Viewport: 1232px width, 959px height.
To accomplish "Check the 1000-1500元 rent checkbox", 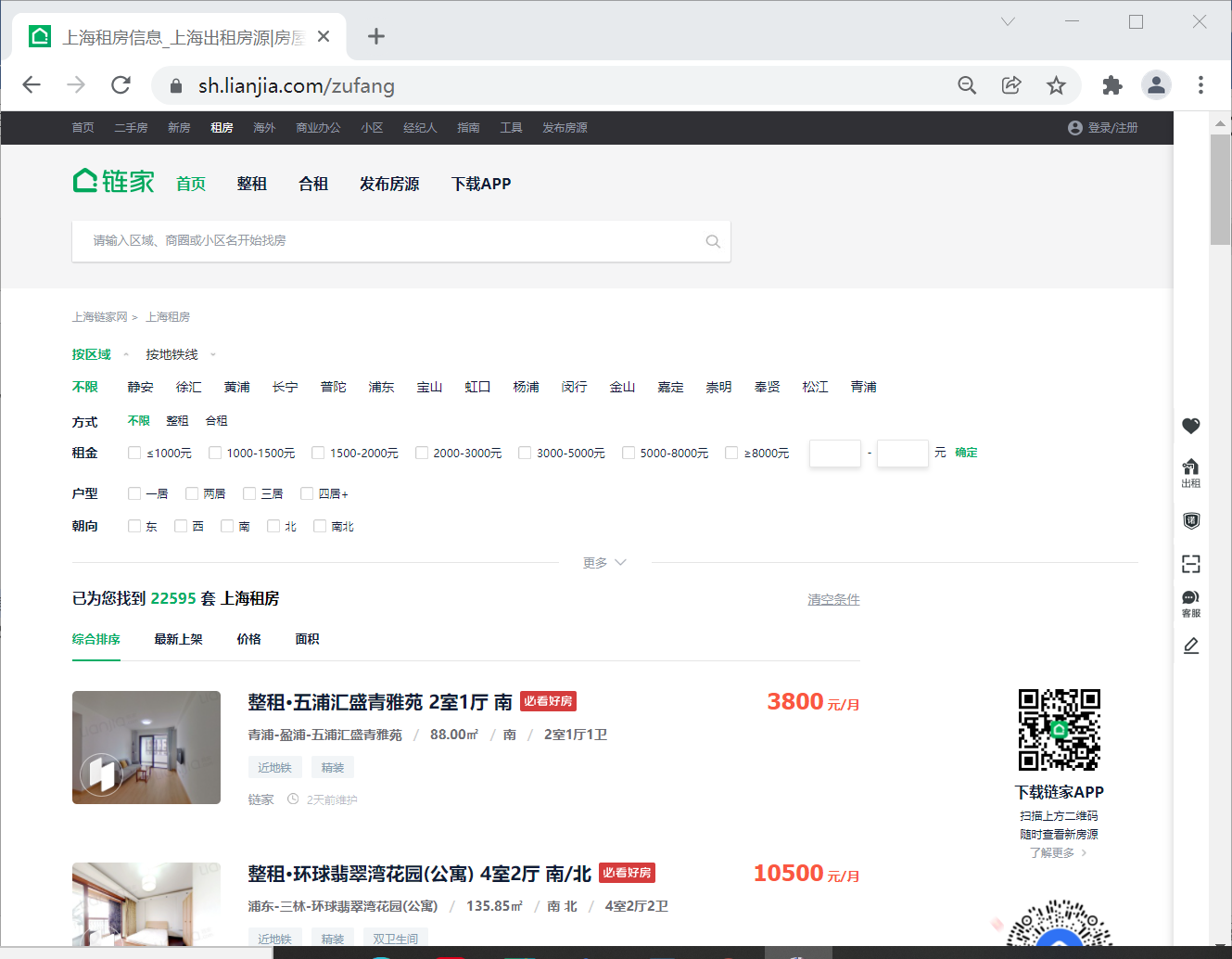I will tap(215, 453).
